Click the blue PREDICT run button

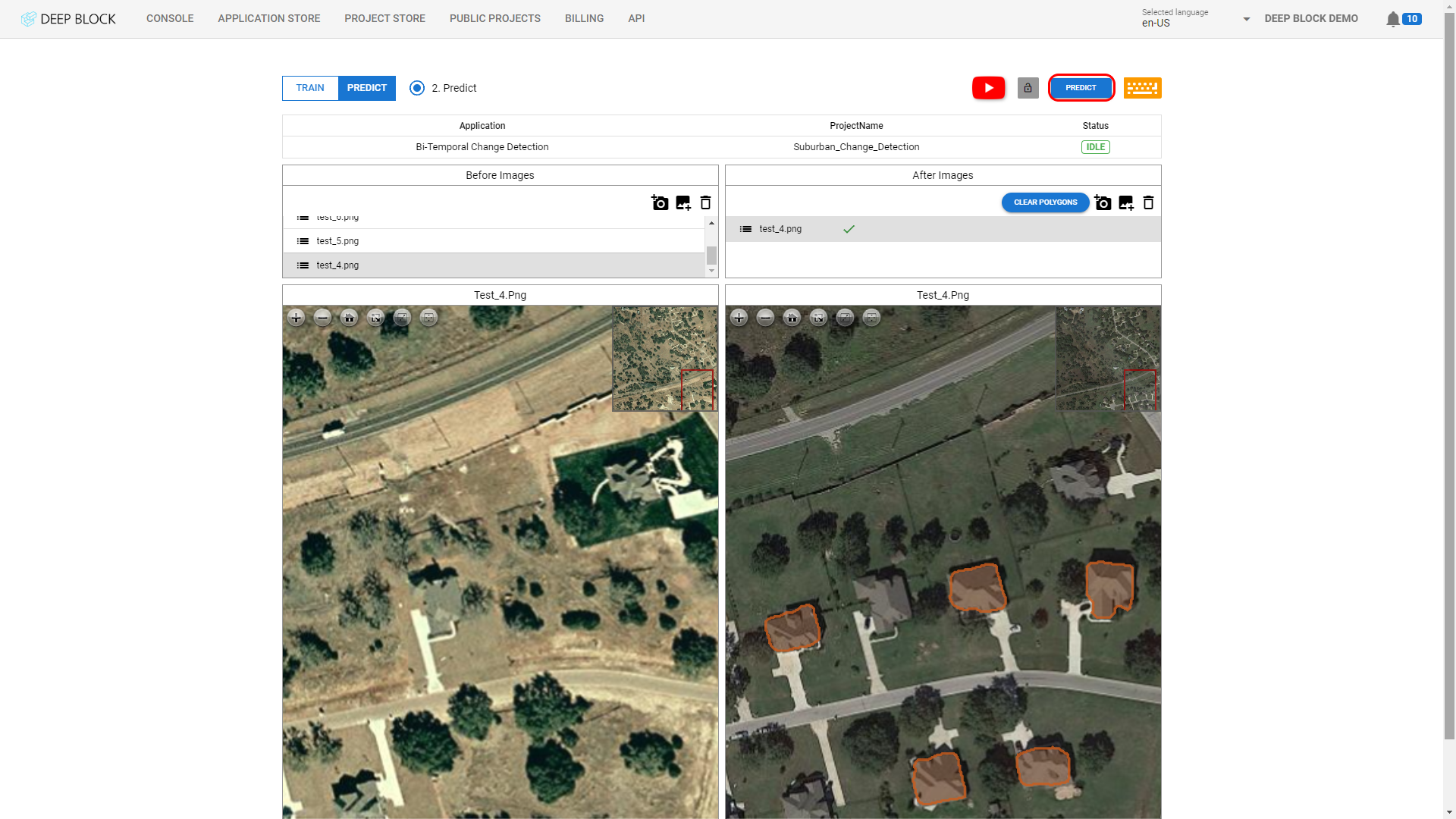point(1081,88)
